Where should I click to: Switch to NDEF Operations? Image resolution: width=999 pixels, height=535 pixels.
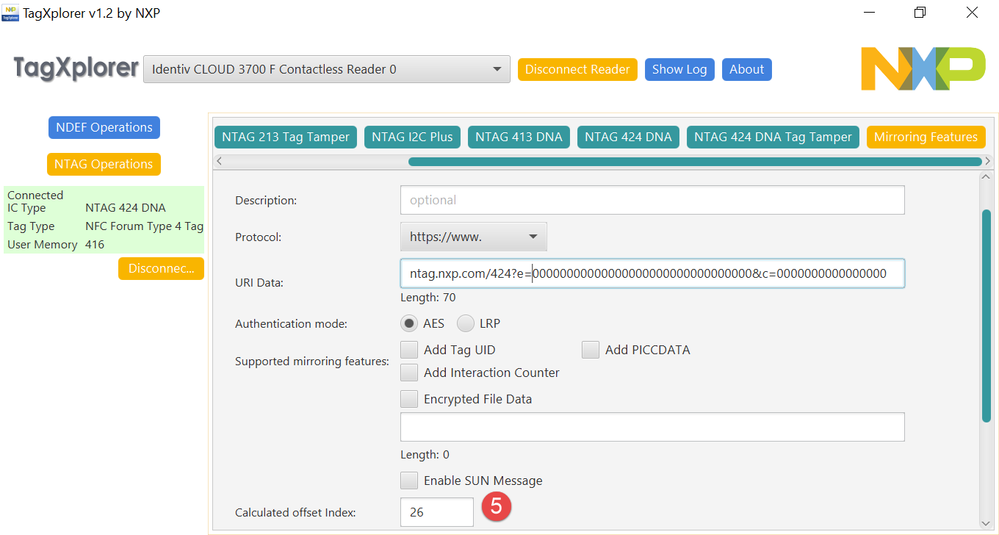click(x=104, y=127)
